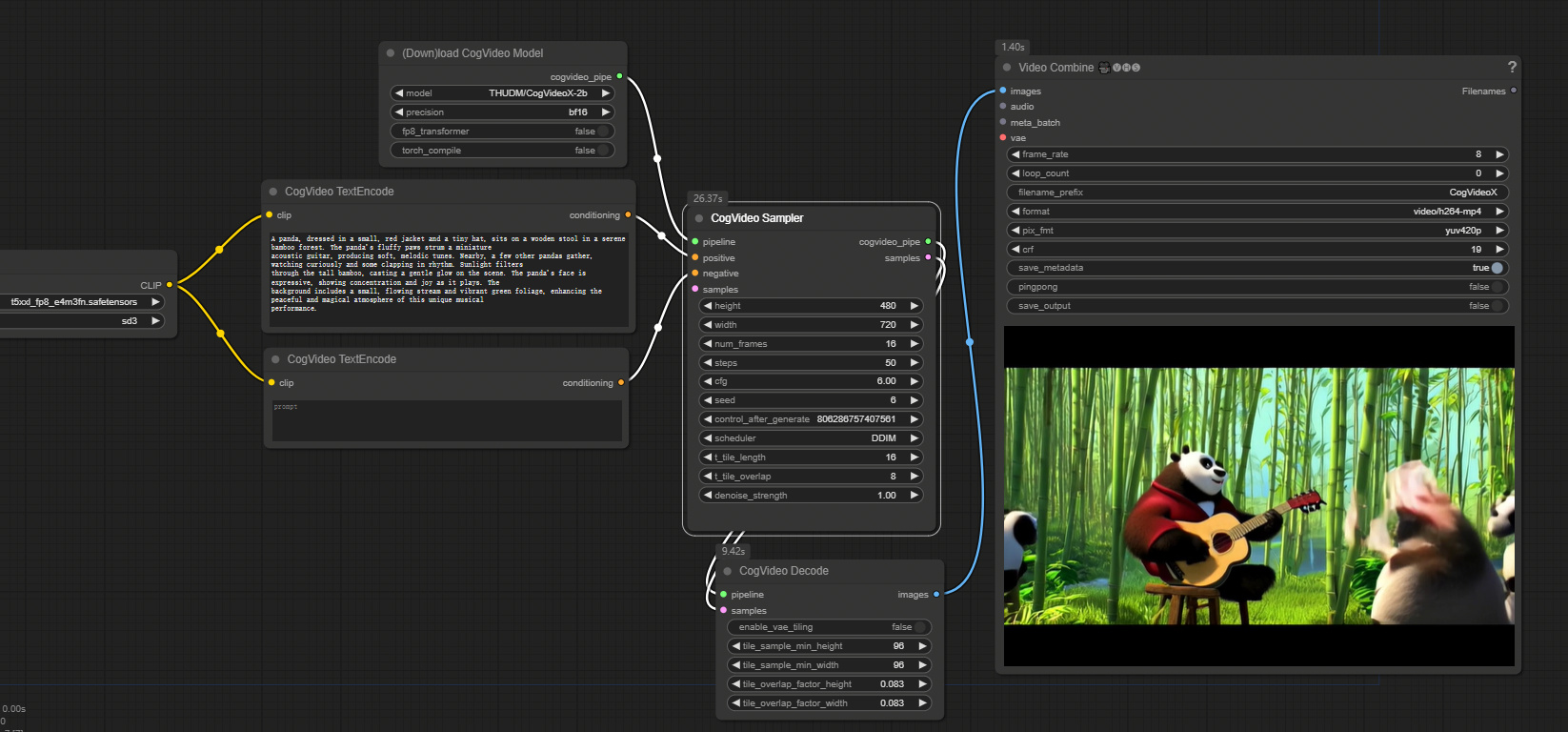Collapse the upper CogVideo TextEncode node title dot

click(x=273, y=192)
